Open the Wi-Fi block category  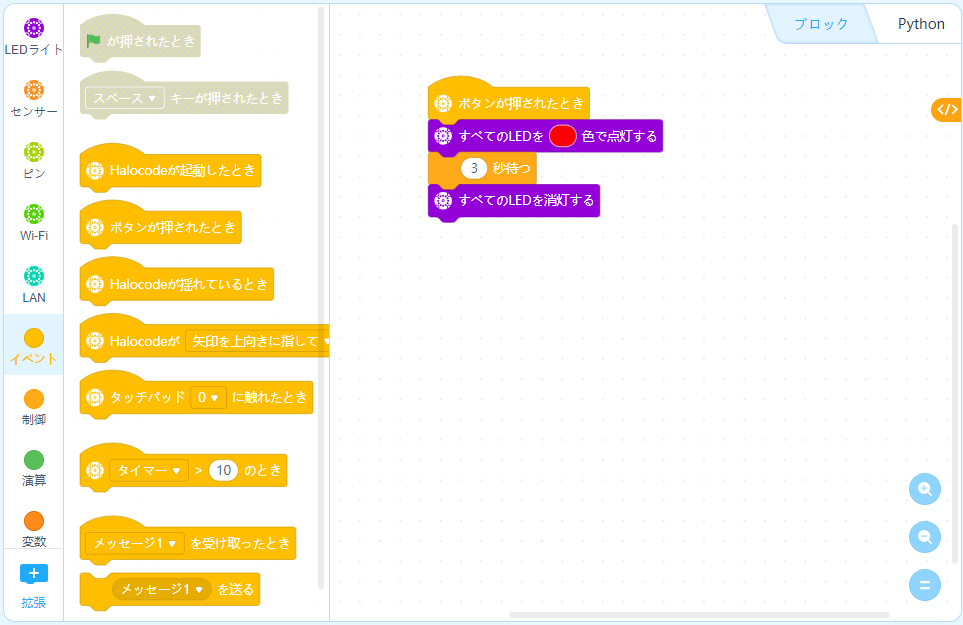click(x=34, y=223)
